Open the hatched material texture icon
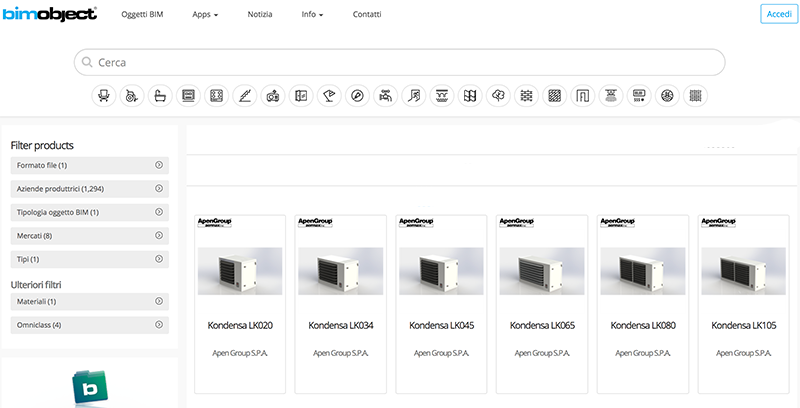The width and height of the screenshot is (800, 408). [555, 96]
